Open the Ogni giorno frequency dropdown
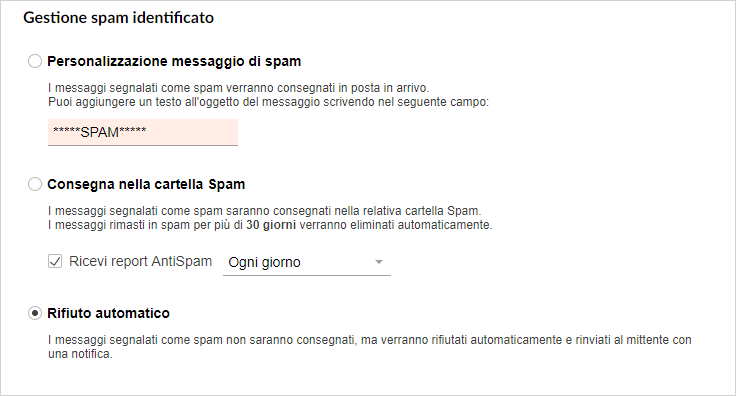The width and height of the screenshot is (736, 396). 307,262
